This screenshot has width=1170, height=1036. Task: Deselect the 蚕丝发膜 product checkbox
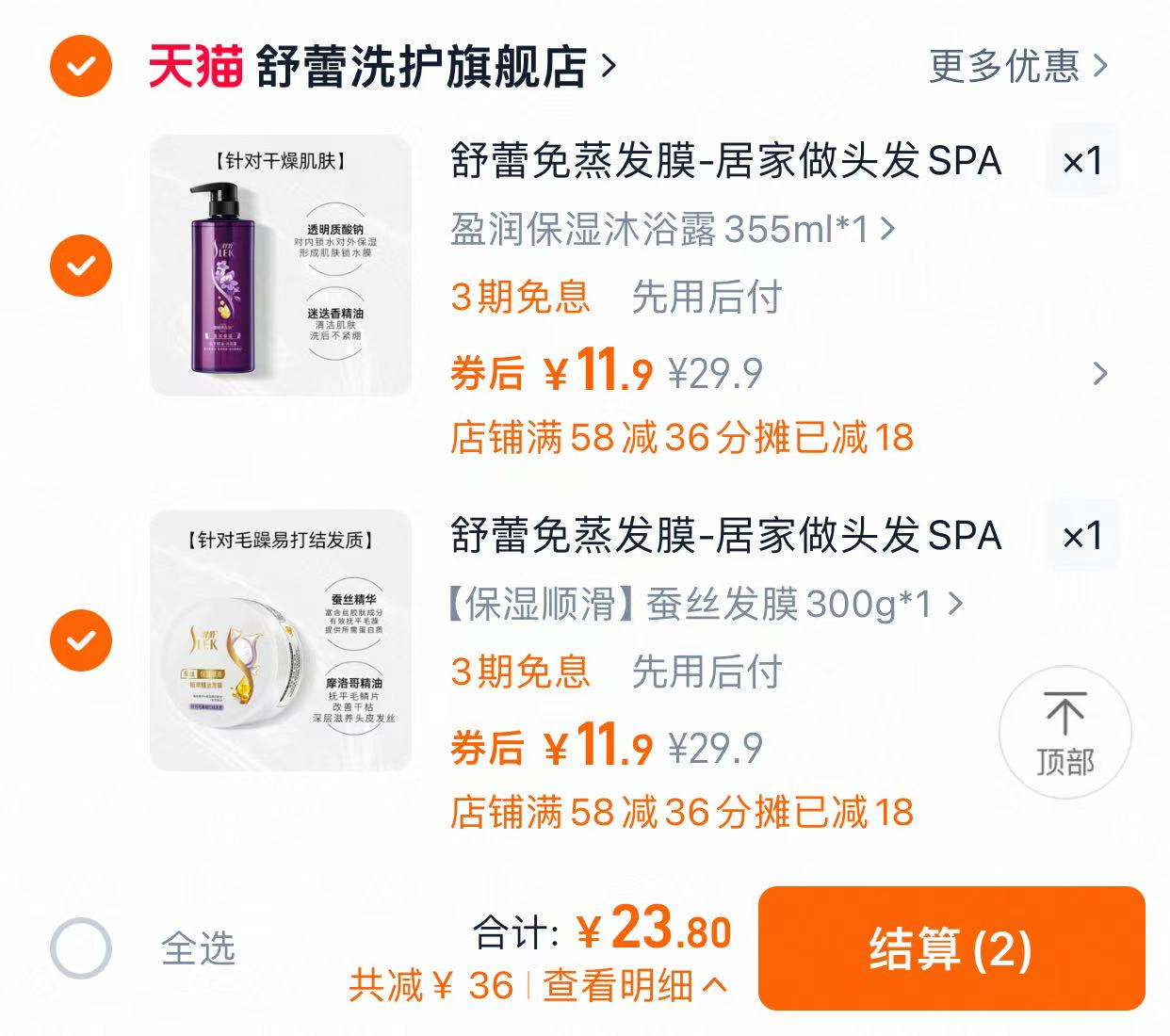(81, 639)
